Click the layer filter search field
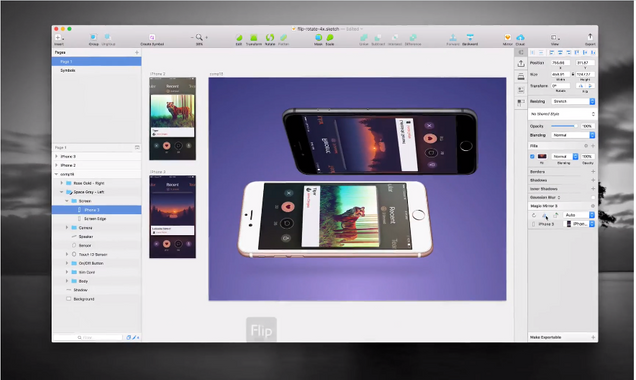 click(x=88, y=337)
